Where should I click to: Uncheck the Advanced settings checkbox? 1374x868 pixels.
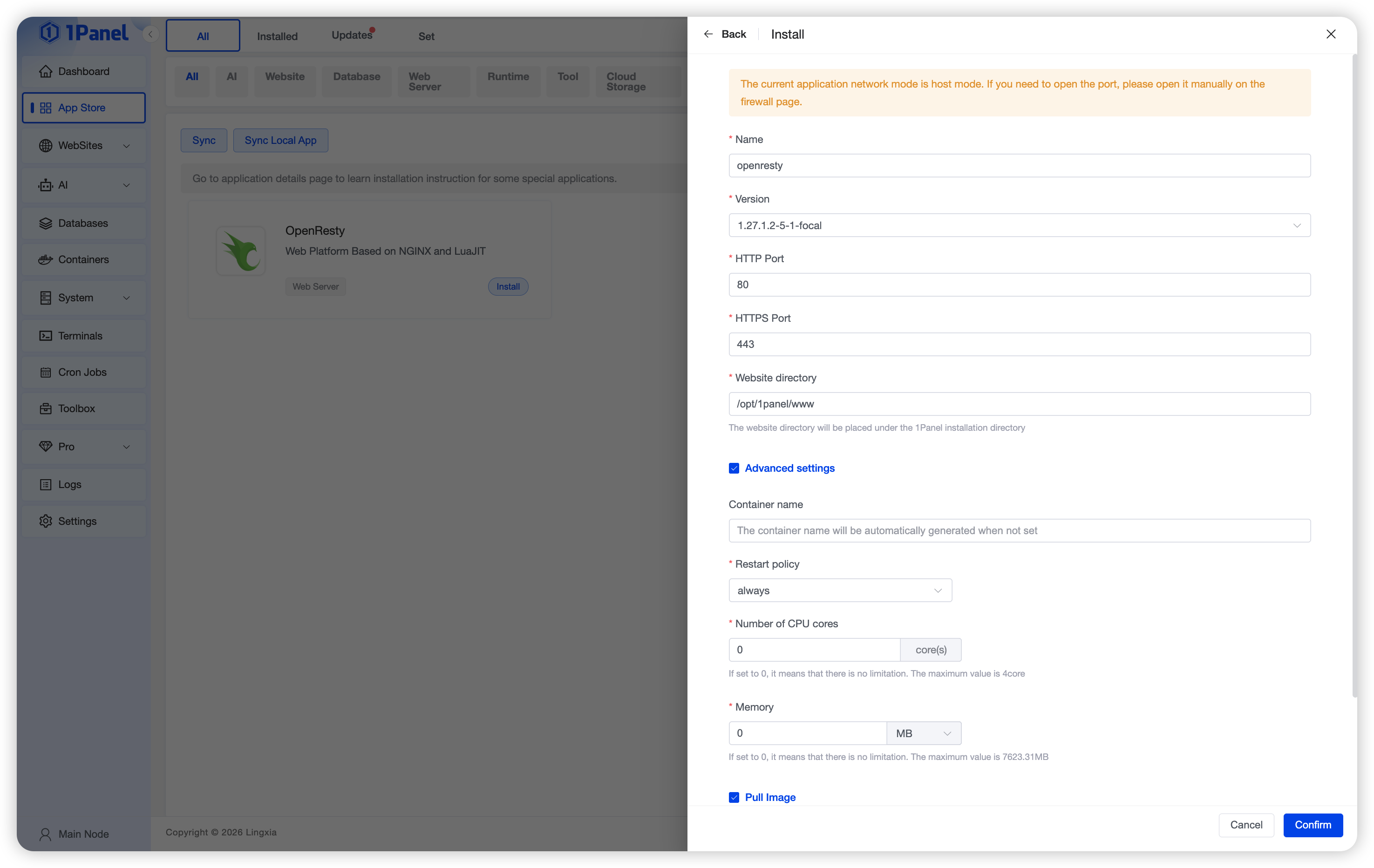click(x=734, y=468)
